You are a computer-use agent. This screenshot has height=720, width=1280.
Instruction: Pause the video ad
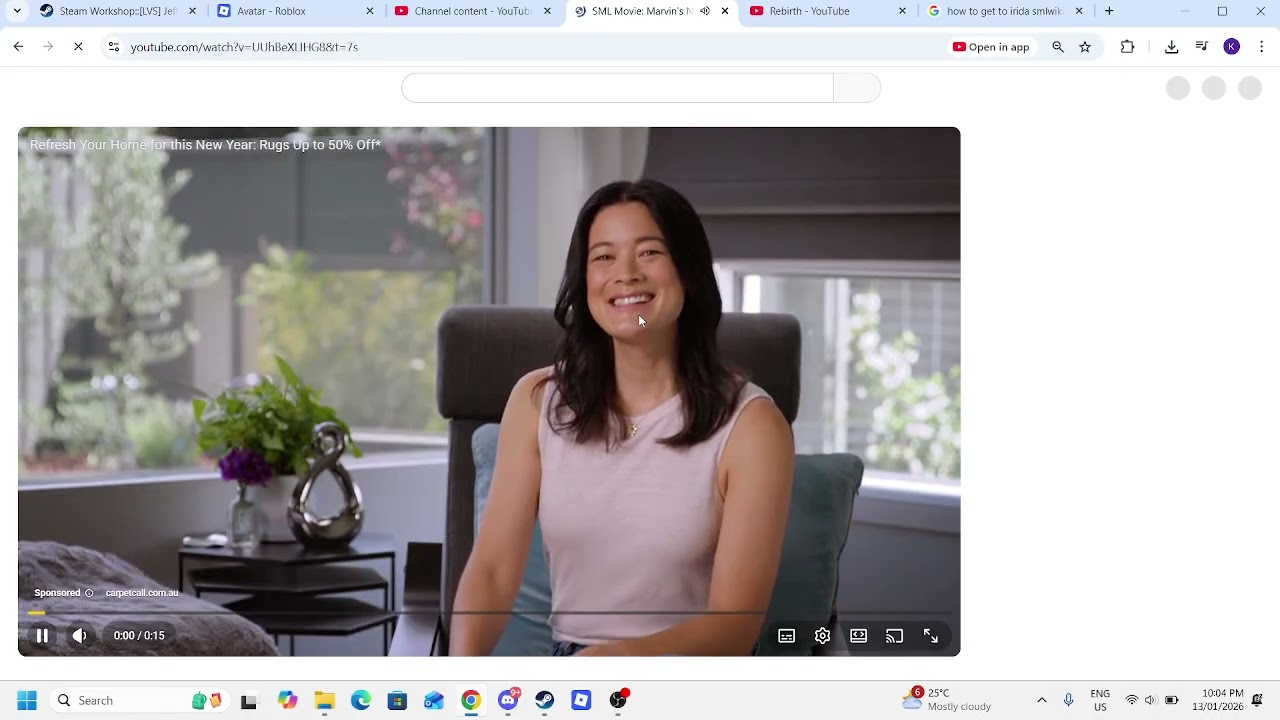[42, 636]
